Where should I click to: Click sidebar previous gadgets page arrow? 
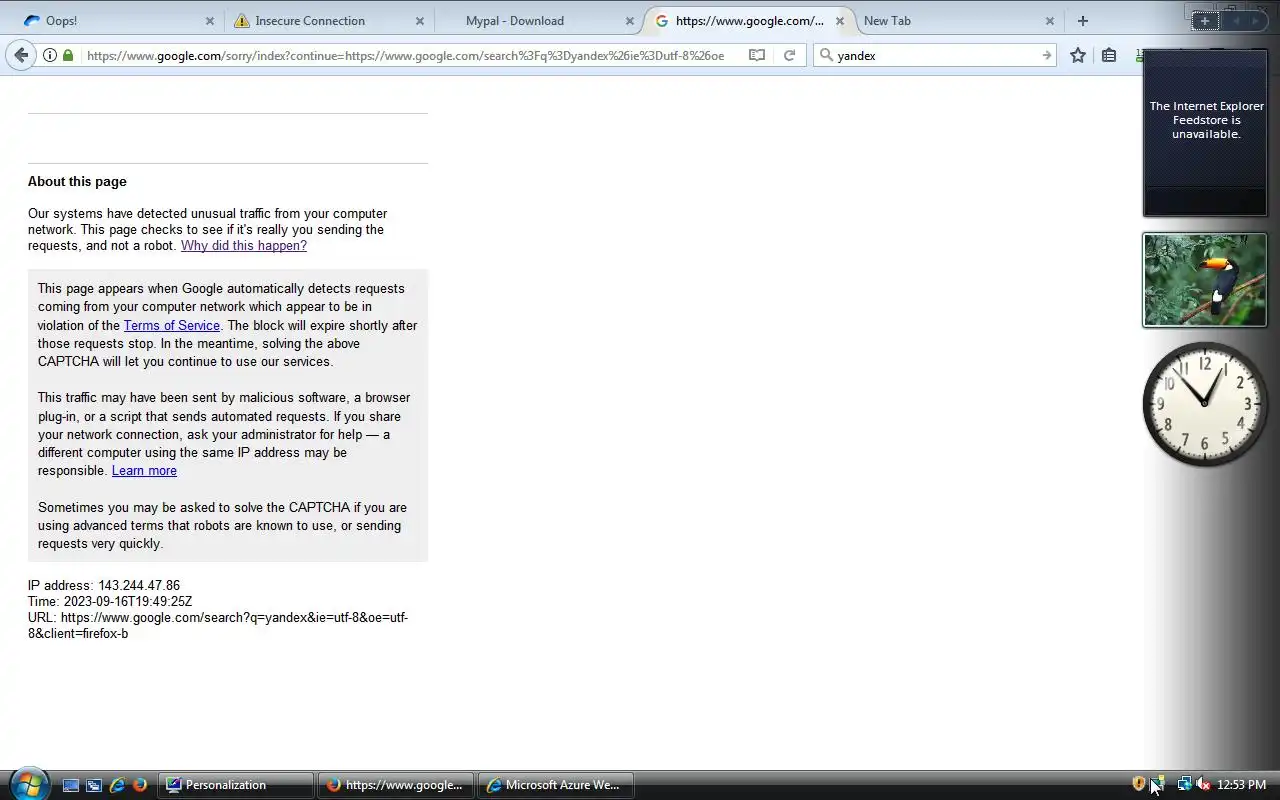coord(1236,21)
